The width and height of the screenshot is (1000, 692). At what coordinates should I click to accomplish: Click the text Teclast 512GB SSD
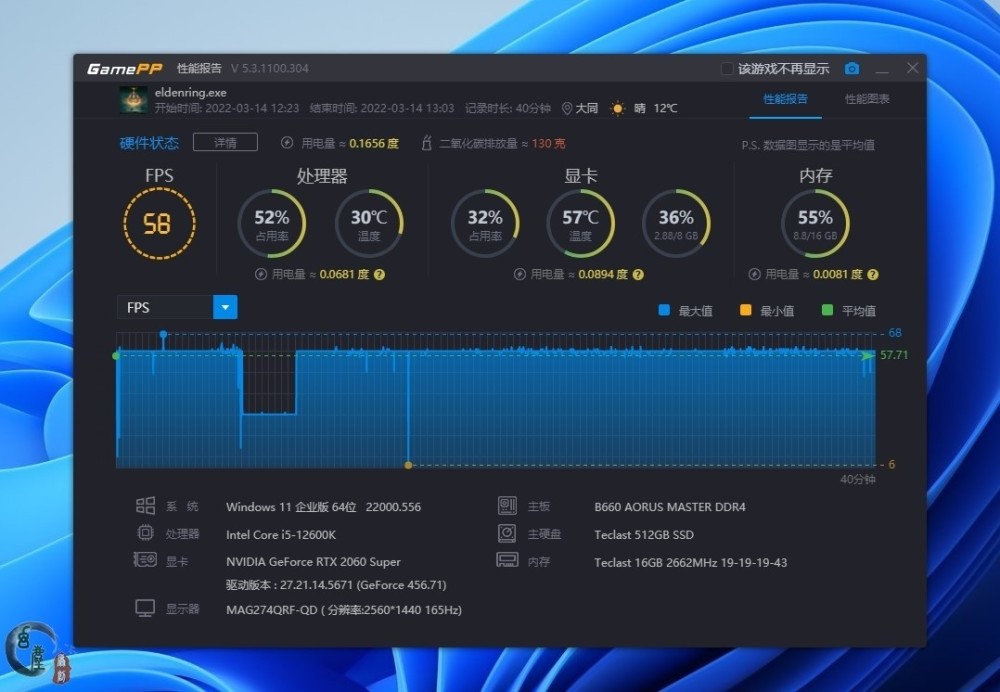point(643,534)
